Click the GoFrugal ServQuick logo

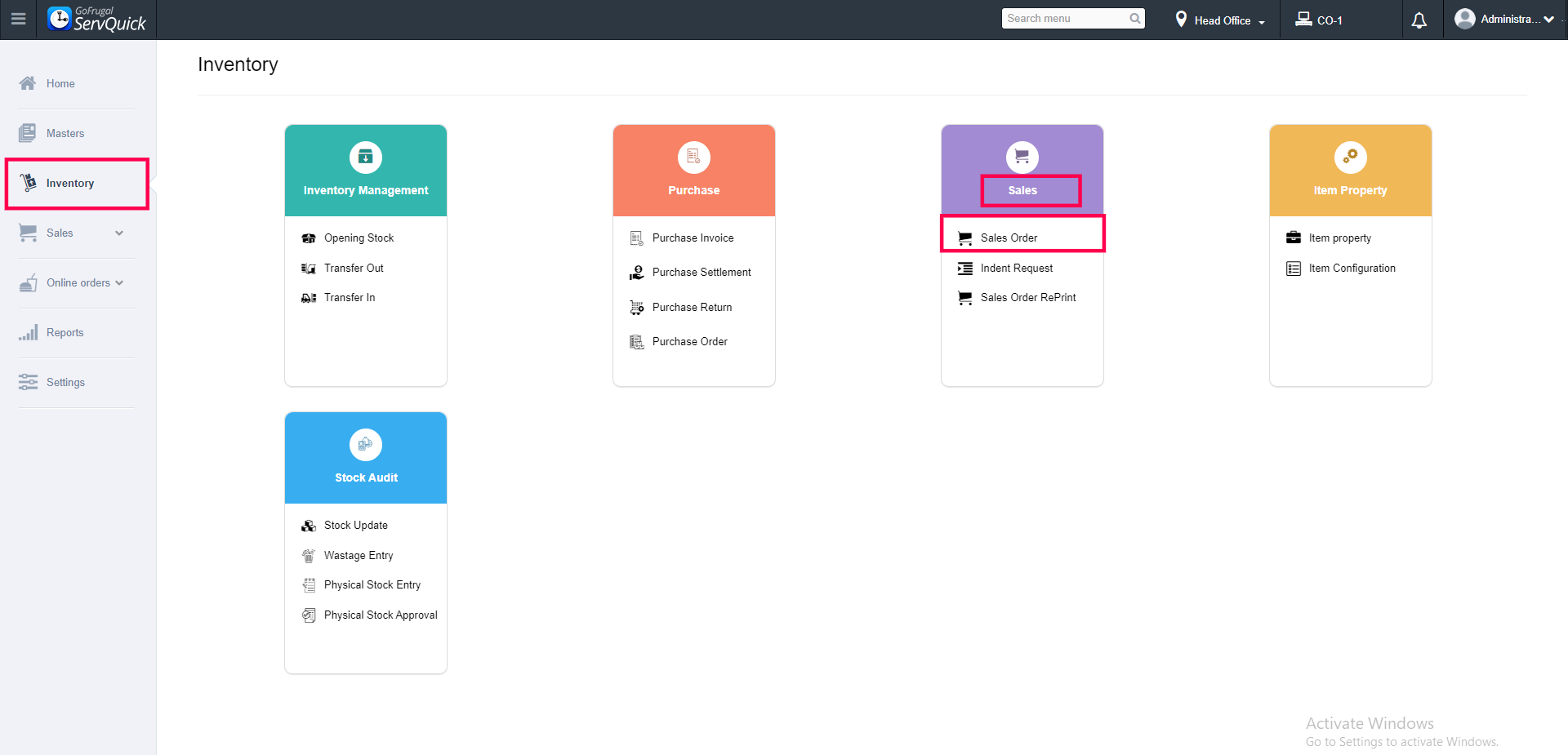click(96, 19)
